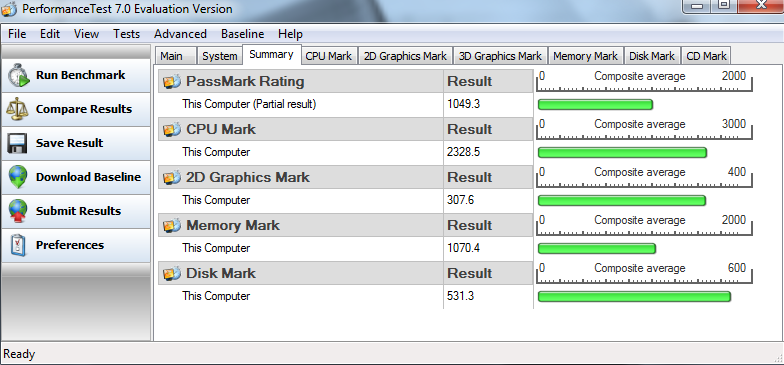The width and height of the screenshot is (784, 365).
Task: Click the Compare Results button label
Action: coord(84,109)
